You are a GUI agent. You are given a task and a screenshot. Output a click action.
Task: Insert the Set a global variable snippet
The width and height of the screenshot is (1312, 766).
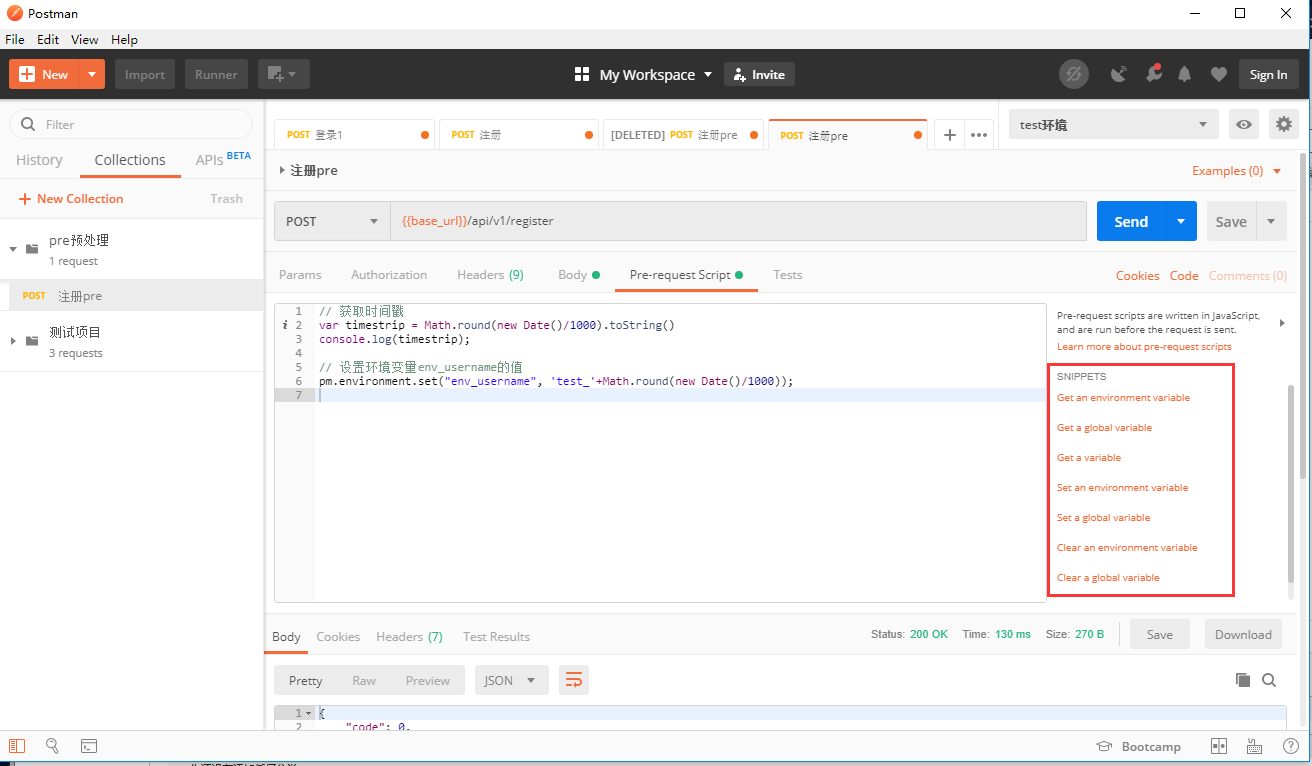coord(1103,517)
